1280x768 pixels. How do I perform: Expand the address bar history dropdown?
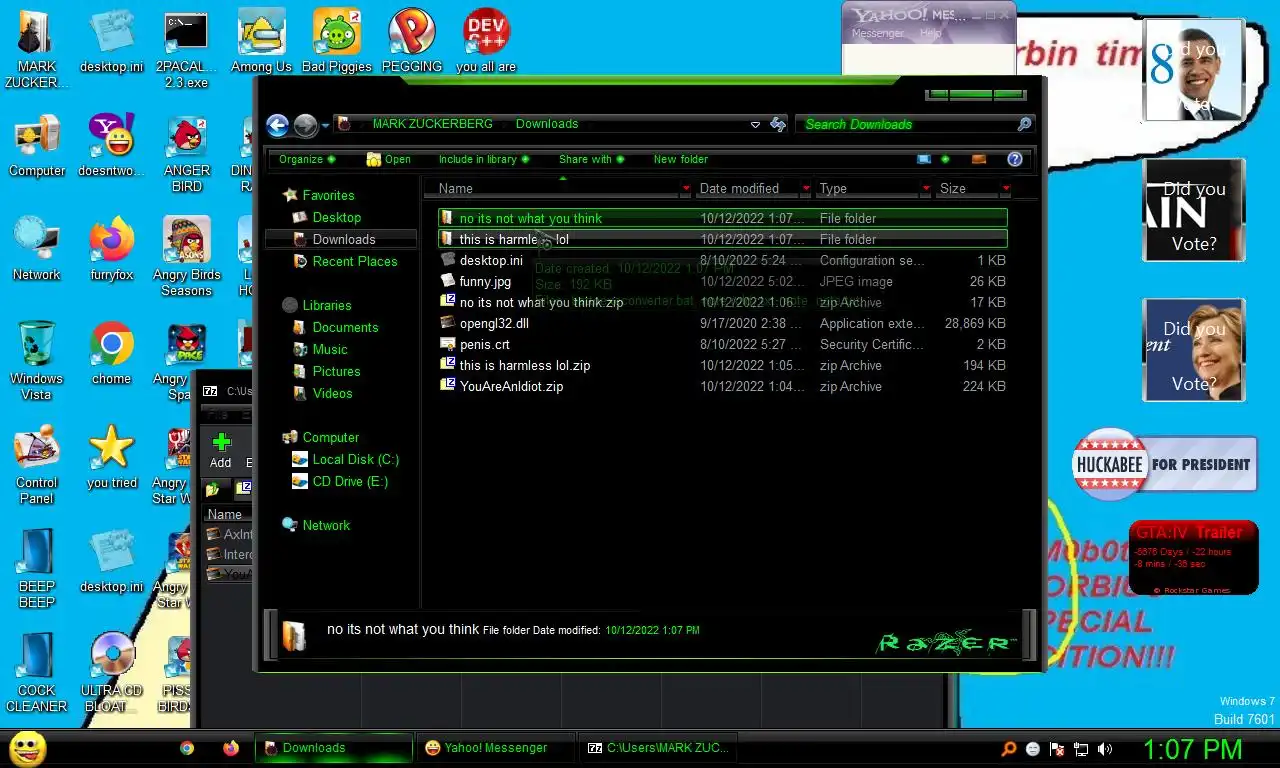[755, 125]
